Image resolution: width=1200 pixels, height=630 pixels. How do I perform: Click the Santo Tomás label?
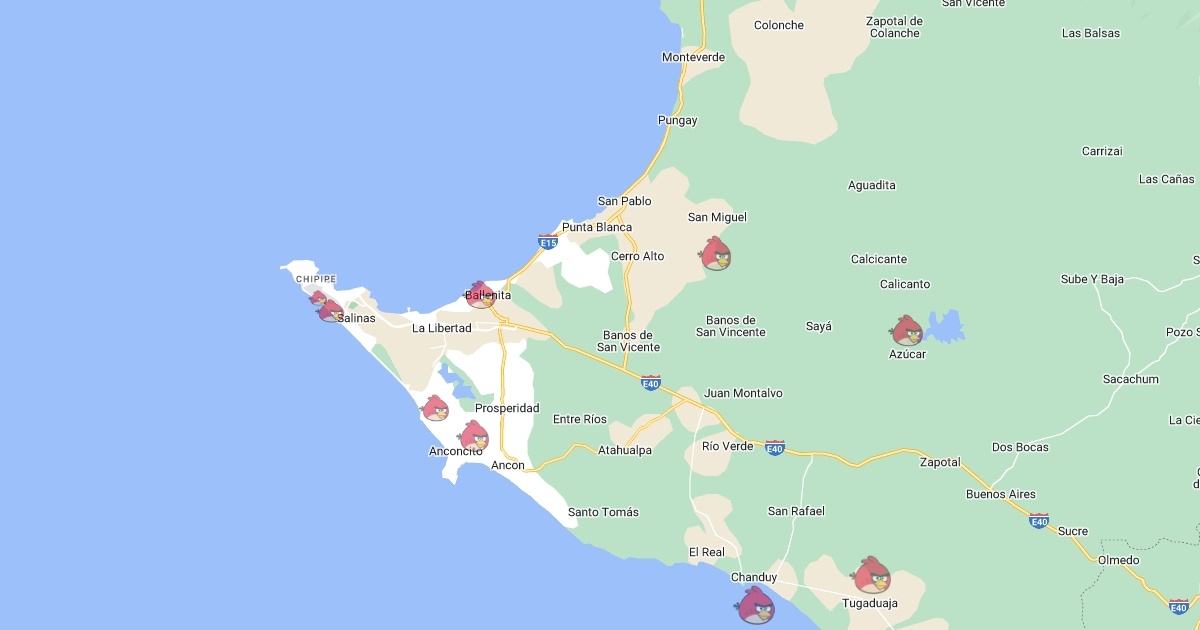[x=603, y=513]
